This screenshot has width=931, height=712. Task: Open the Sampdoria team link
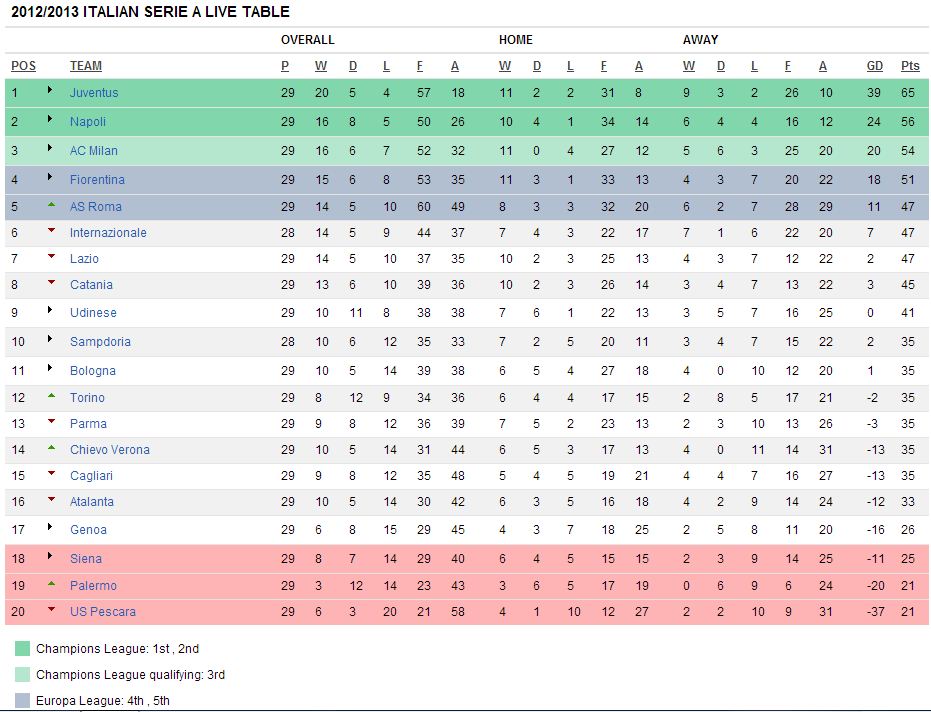tap(100, 342)
